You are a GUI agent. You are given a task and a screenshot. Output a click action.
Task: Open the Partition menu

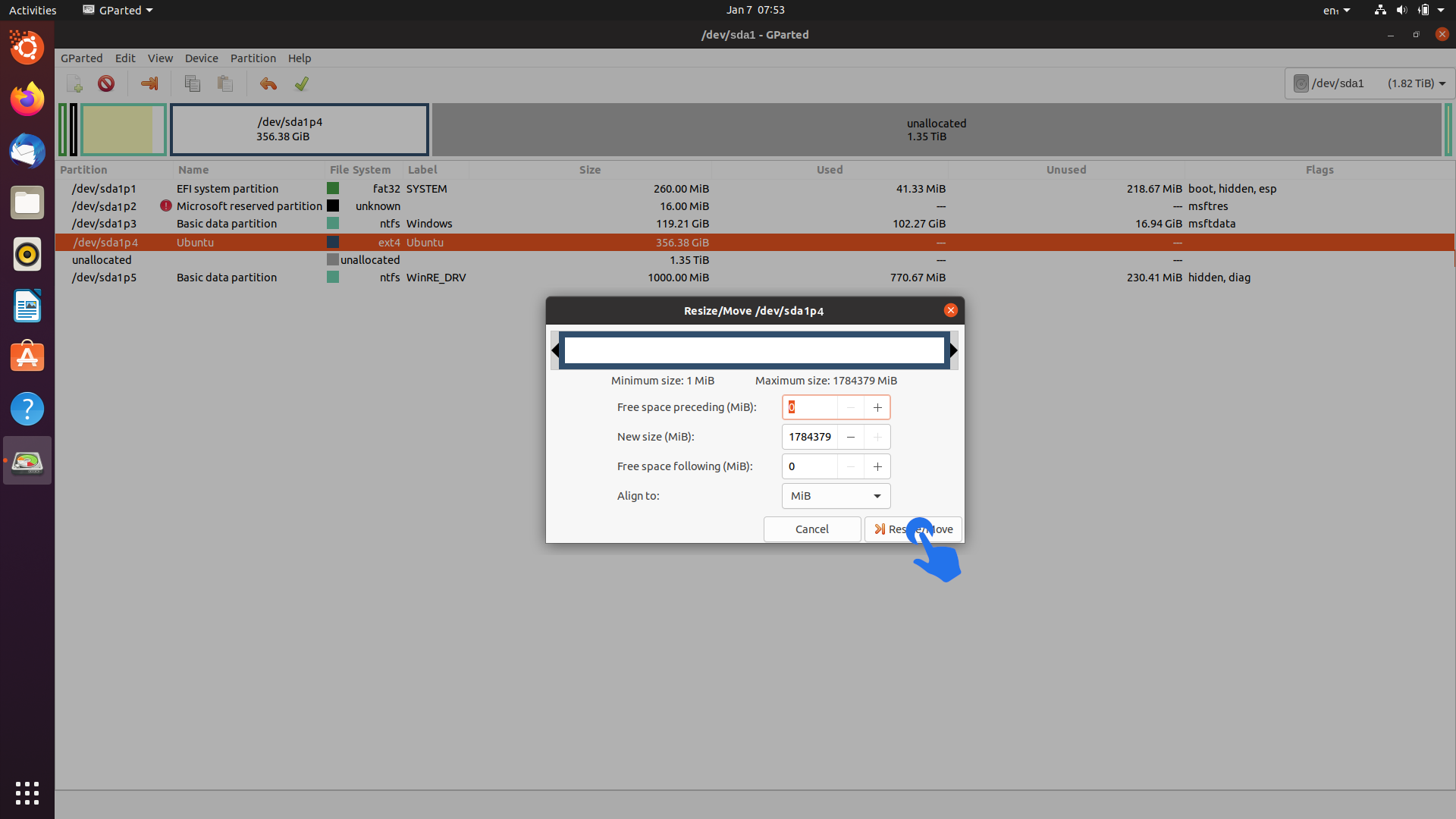(x=253, y=58)
